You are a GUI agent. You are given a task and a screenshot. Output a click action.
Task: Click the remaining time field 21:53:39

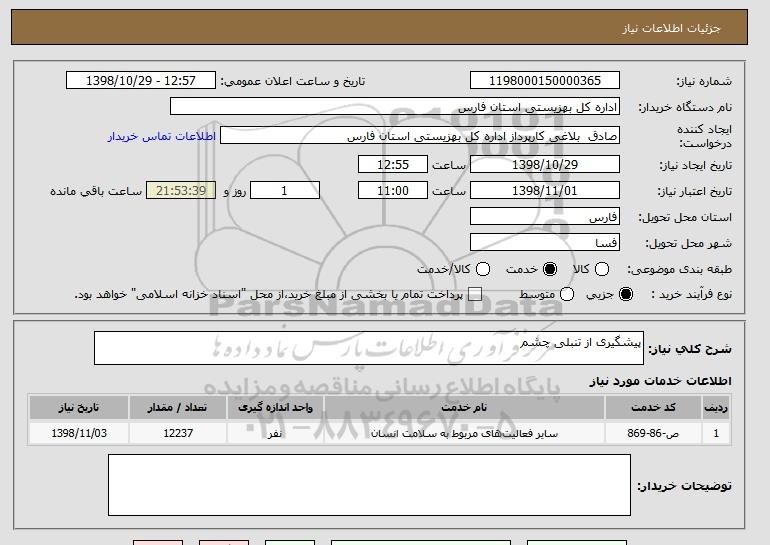coord(181,191)
